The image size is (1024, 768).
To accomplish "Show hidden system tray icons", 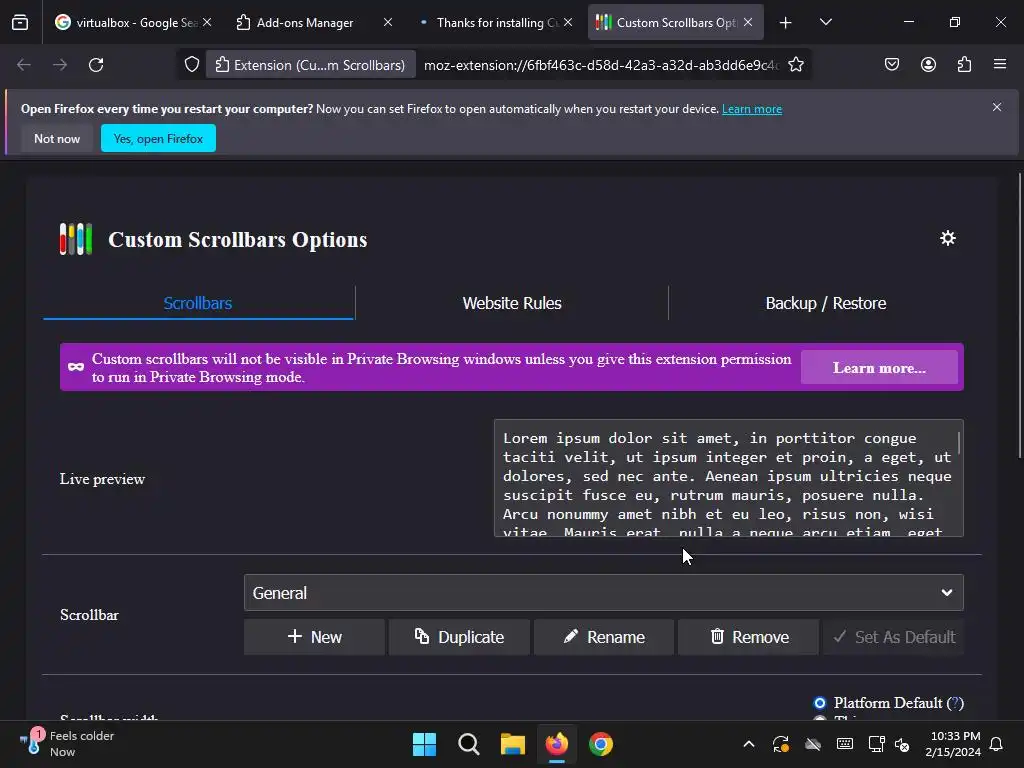I will coord(749,744).
